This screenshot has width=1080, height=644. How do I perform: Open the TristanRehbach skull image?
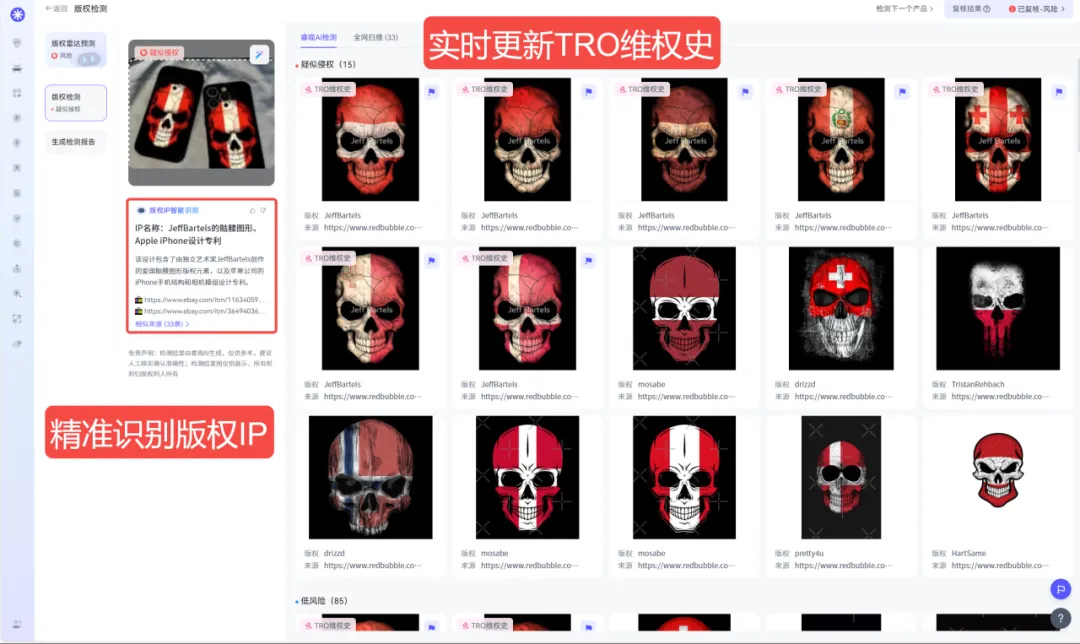point(997,309)
